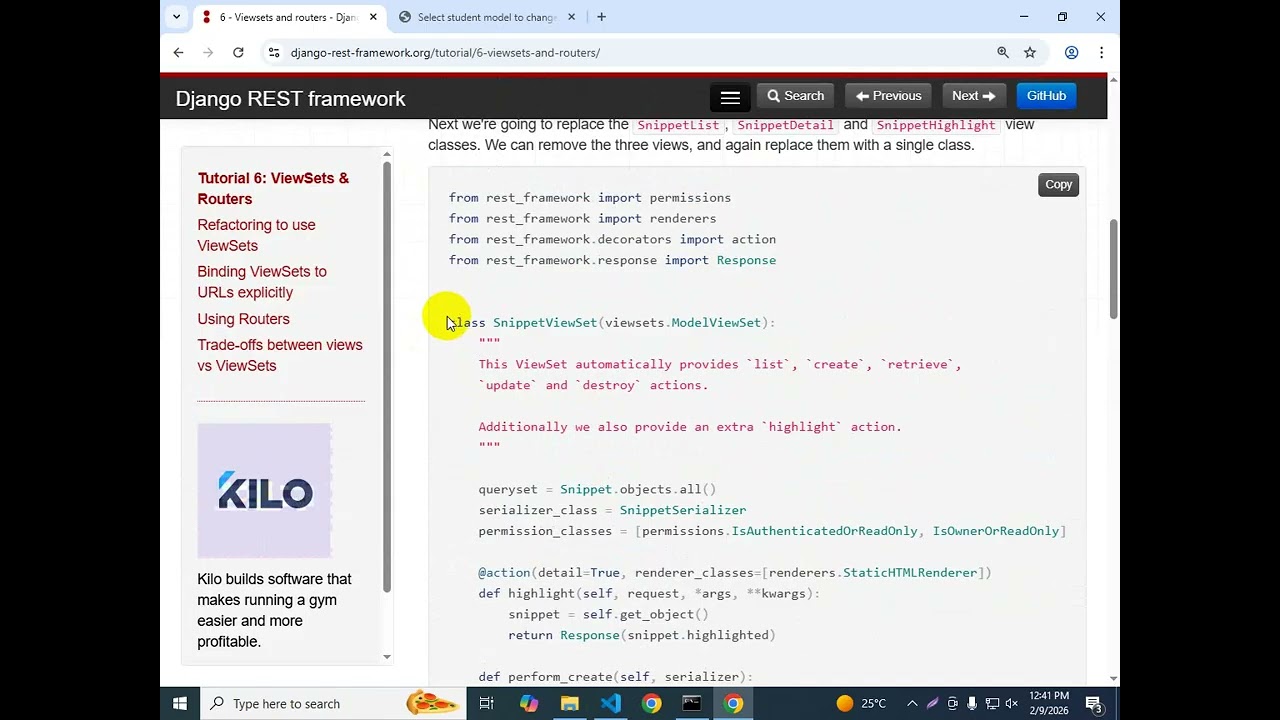
Task: Go back one page in Chrome
Action: coord(178,53)
